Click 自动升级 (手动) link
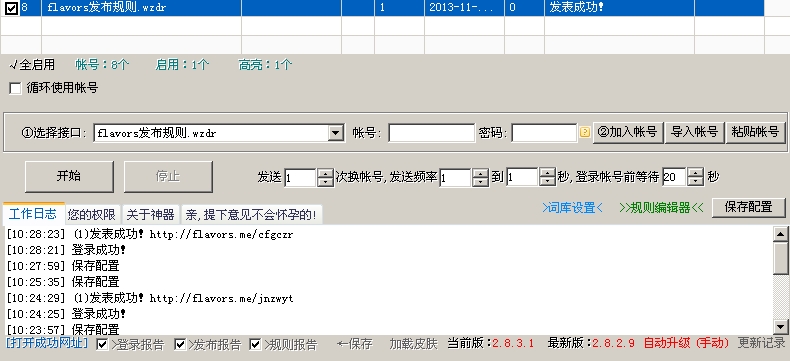This screenshot has width=790, height=361. pyautogui.click(x=686, y=344)
